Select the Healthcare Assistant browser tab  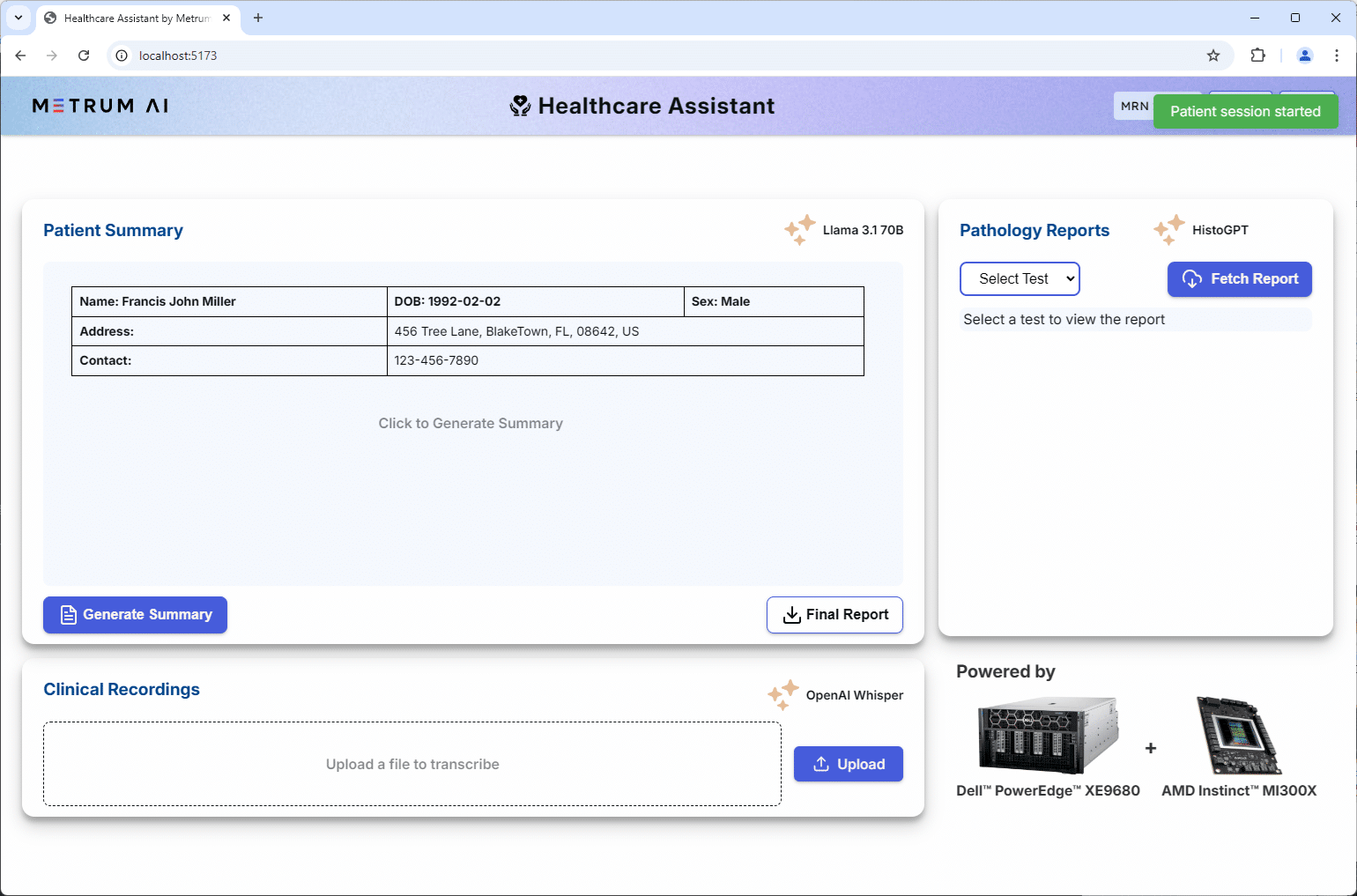pyautogui.click(x=138, y=18)
